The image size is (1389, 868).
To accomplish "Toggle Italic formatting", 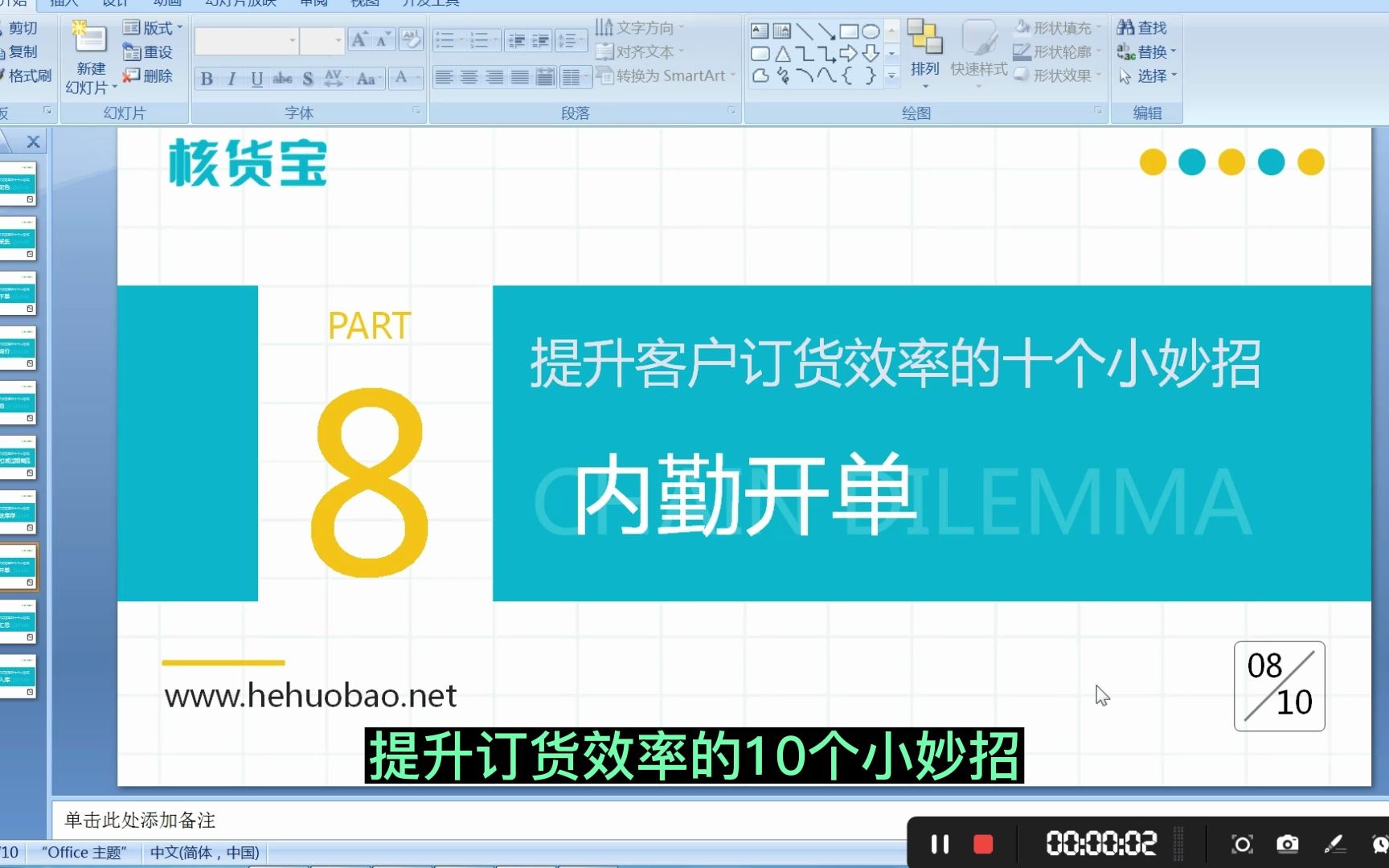I will point(231,78).
